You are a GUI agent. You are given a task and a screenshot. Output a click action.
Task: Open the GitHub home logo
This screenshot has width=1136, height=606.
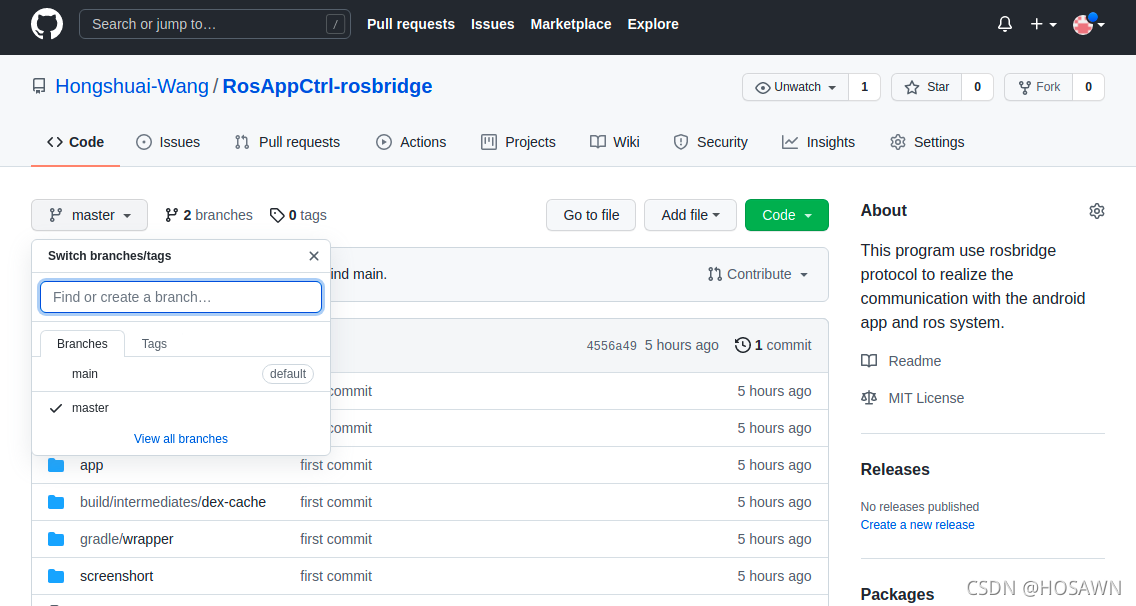click(x=47, y=24)
